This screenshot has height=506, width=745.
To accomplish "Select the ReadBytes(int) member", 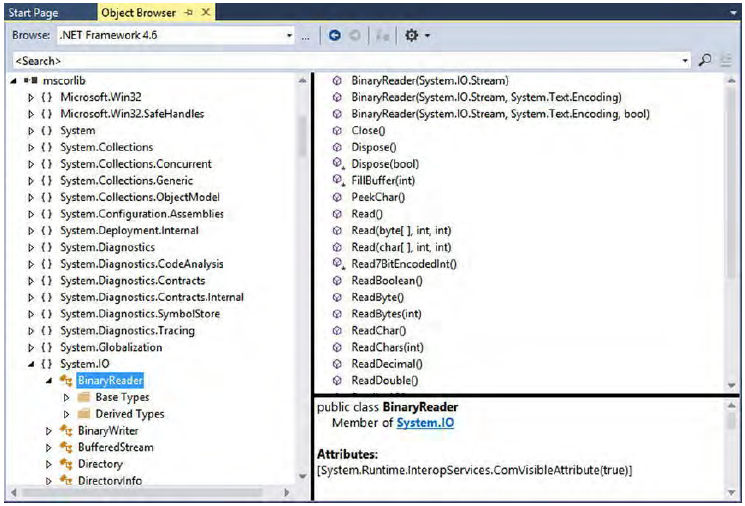I will point(386,314).
